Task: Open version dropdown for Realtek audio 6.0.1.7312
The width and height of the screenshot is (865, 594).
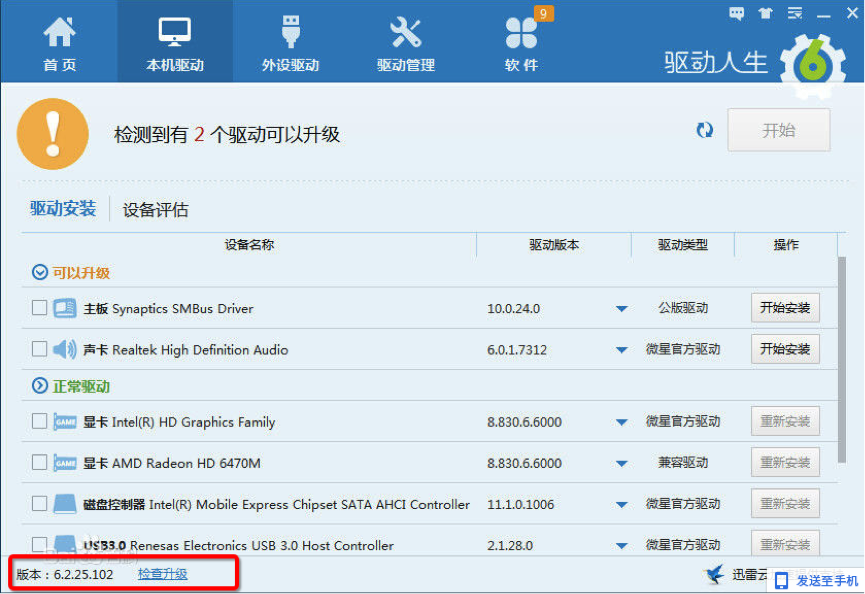Action: [621, 350]
